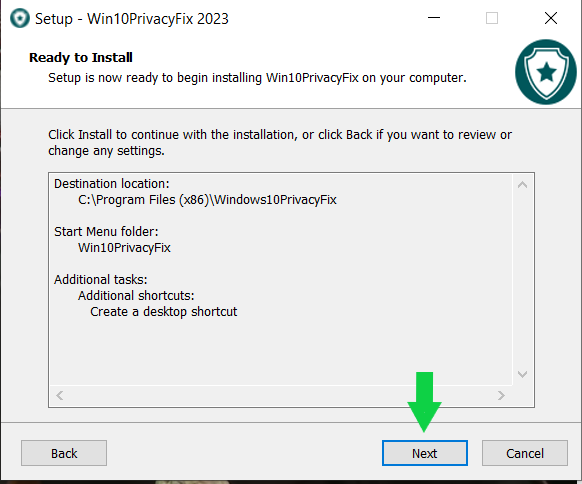This screenshot has width=582, height=484.
Task: Click the 'Ready to Install' heading
Action: tap(81, 58)
